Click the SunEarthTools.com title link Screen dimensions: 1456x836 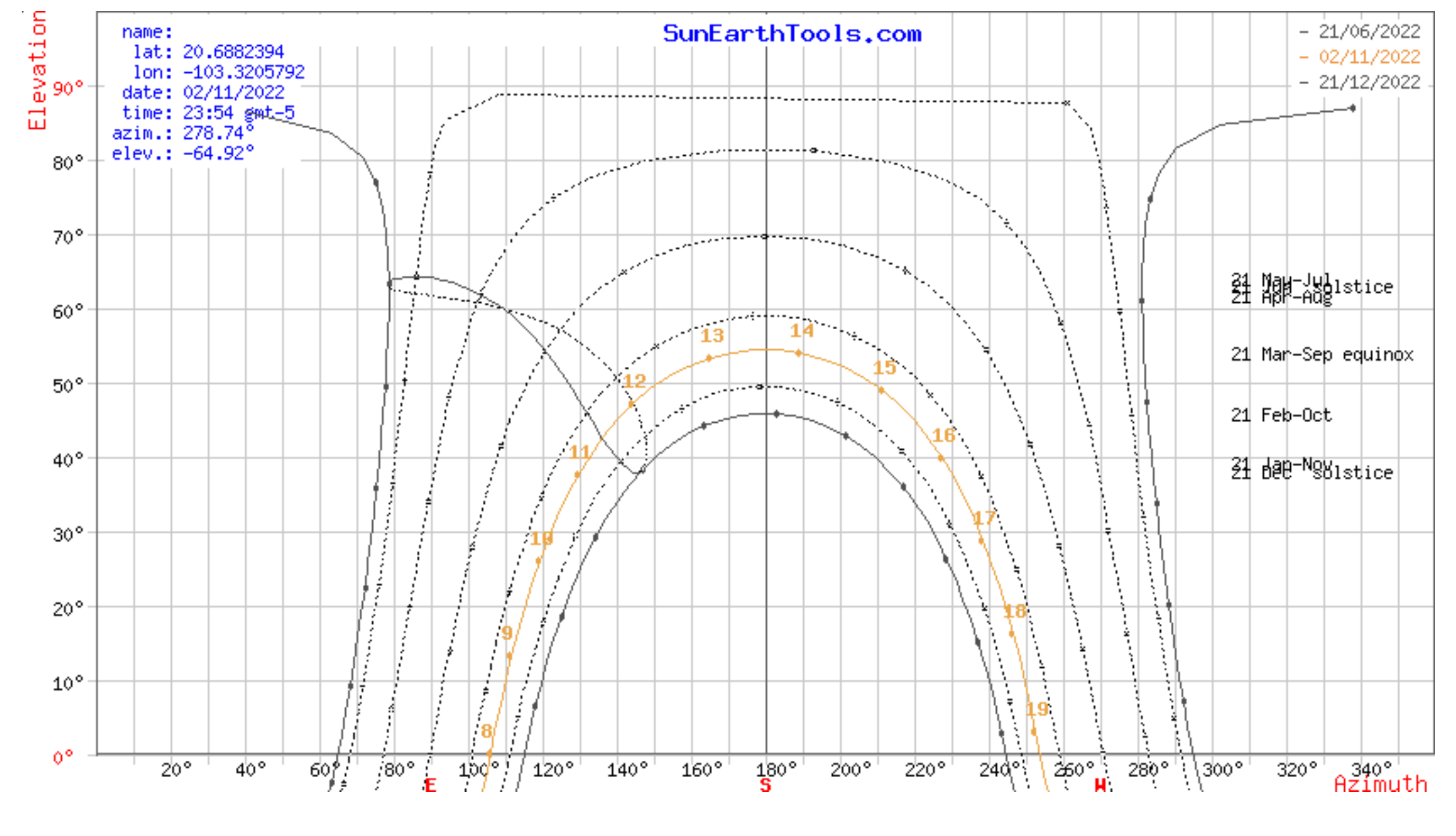pyautogui.click(x=792, y=34)
